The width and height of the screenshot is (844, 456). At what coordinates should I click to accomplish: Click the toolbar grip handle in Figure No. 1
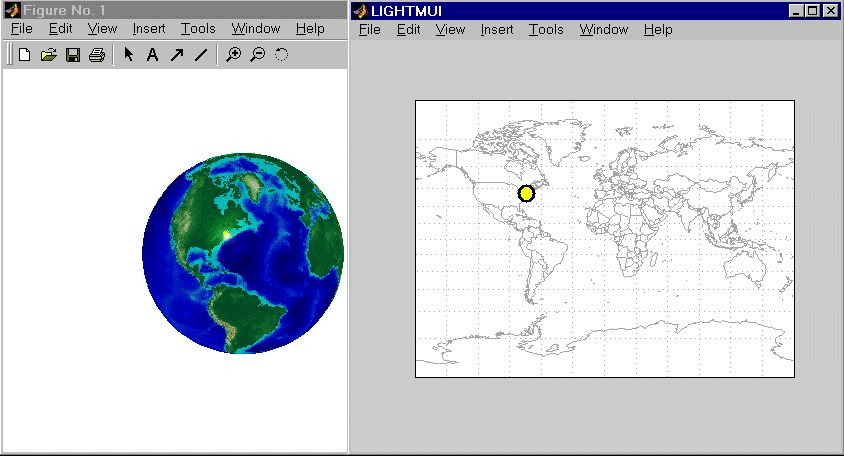tap(9, 54)
